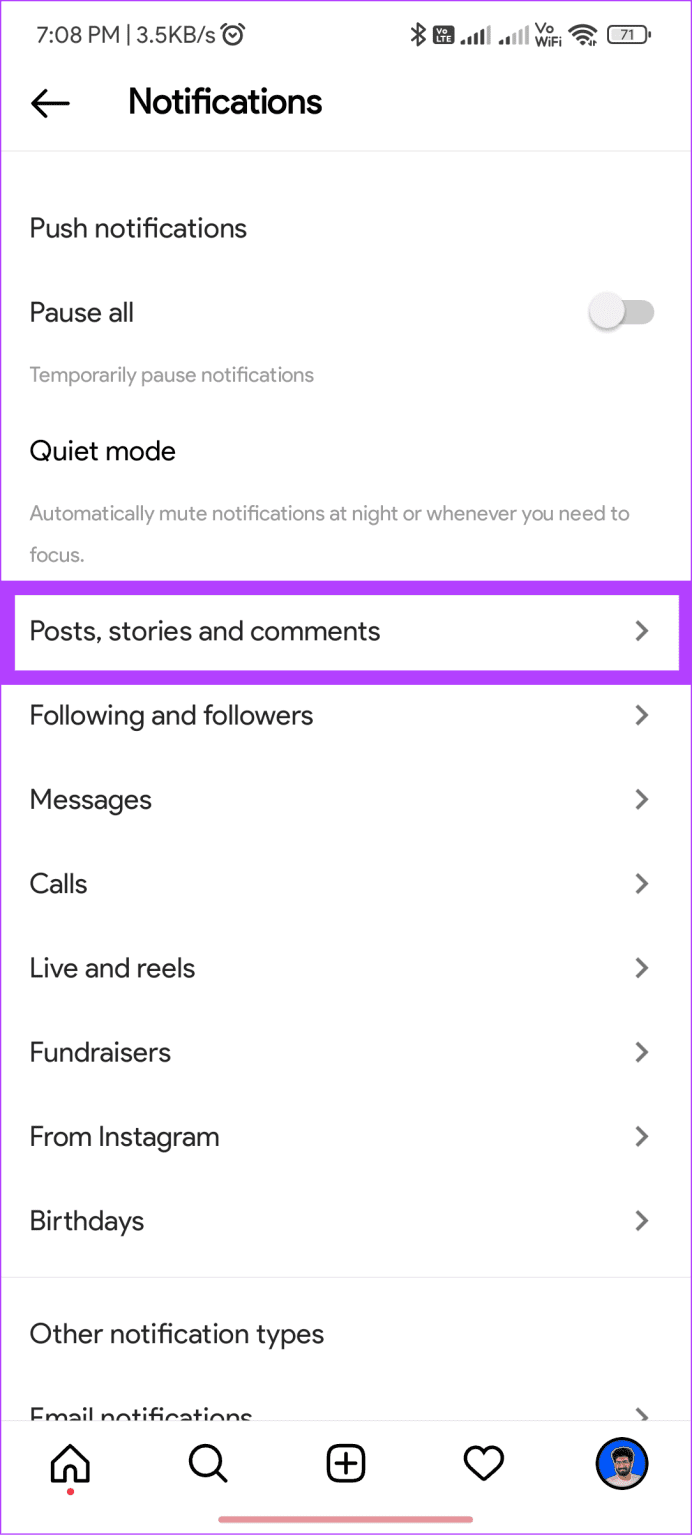The width and height of the screenshot is (692, 1536).
Task: Select the Birthdays notification entry
Action: click(x=345, y=1220)
